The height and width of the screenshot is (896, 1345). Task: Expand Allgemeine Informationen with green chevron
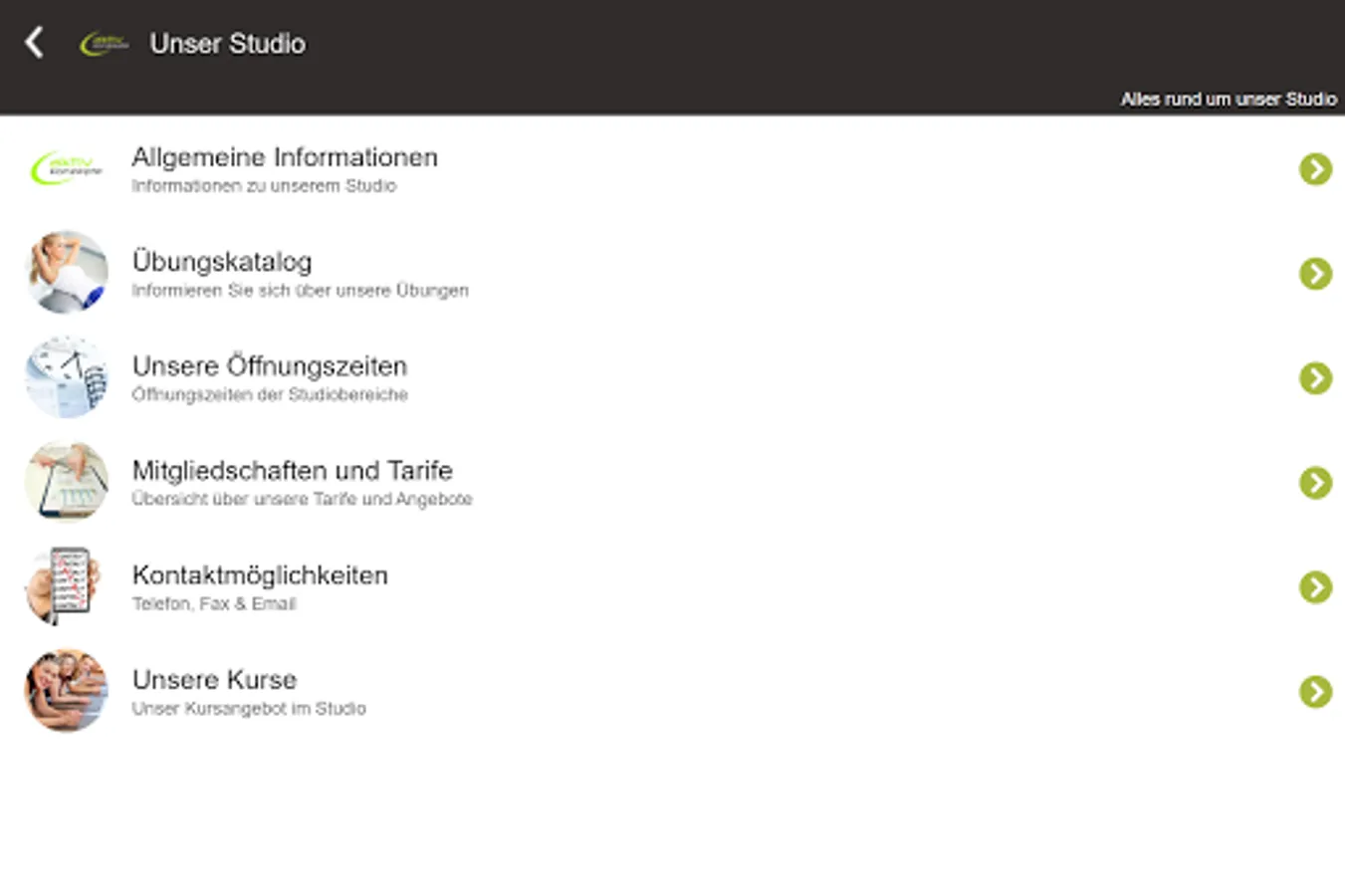click(x=1315, y=169)
